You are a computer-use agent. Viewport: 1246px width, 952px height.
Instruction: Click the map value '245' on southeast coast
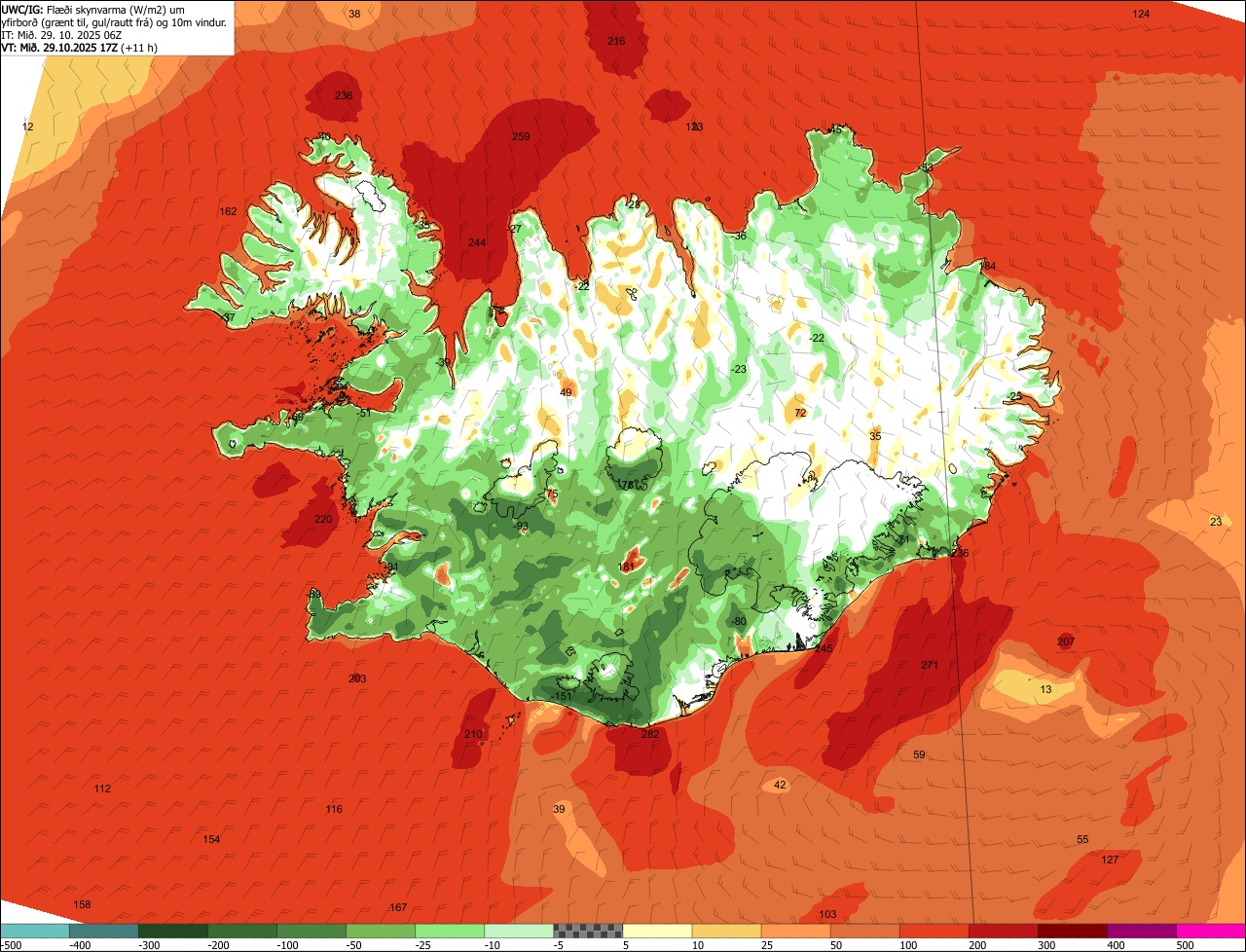pyautogui.click(x=825, y=648)
